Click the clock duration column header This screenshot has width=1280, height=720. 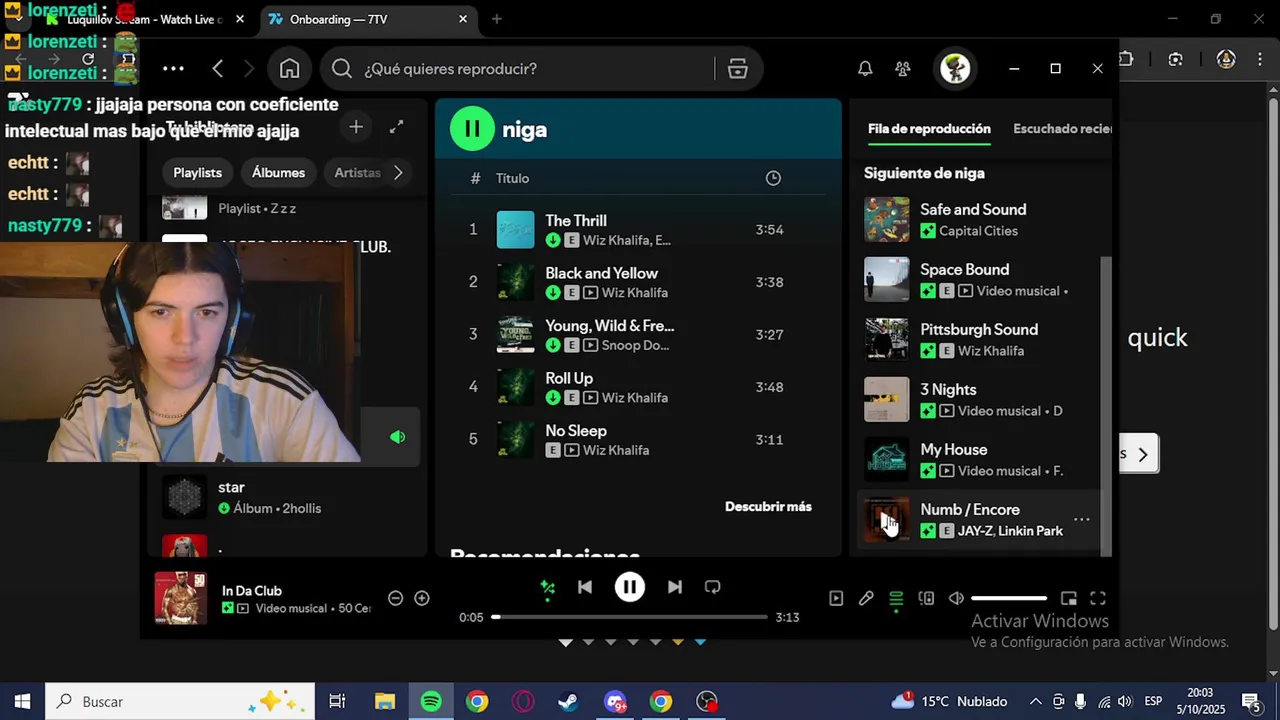point(773,178)
